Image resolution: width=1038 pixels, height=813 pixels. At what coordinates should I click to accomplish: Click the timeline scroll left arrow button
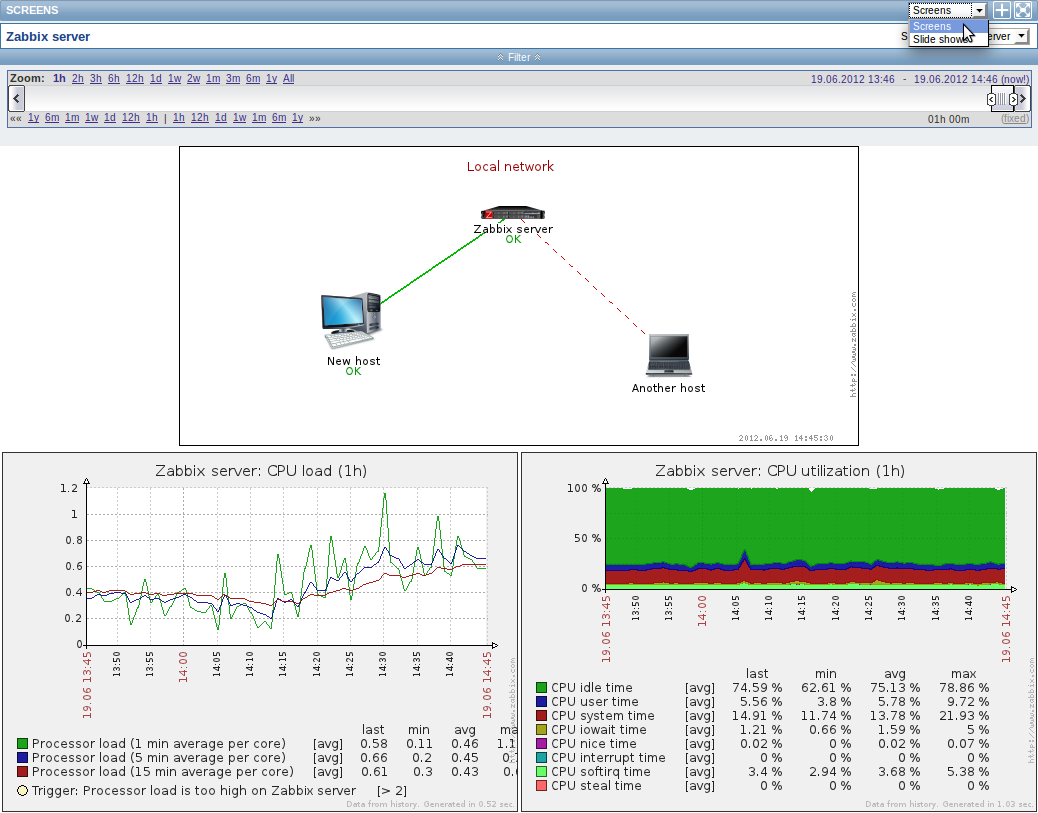pyautogui.click(x=17, y=99)
